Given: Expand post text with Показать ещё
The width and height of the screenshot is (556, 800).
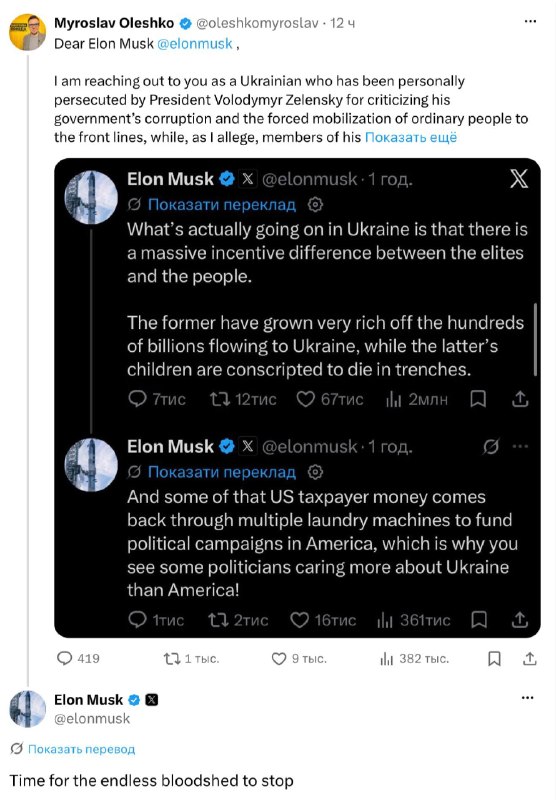Looking at the screenshot, I should pyautogui.click(x=411, y=137).
